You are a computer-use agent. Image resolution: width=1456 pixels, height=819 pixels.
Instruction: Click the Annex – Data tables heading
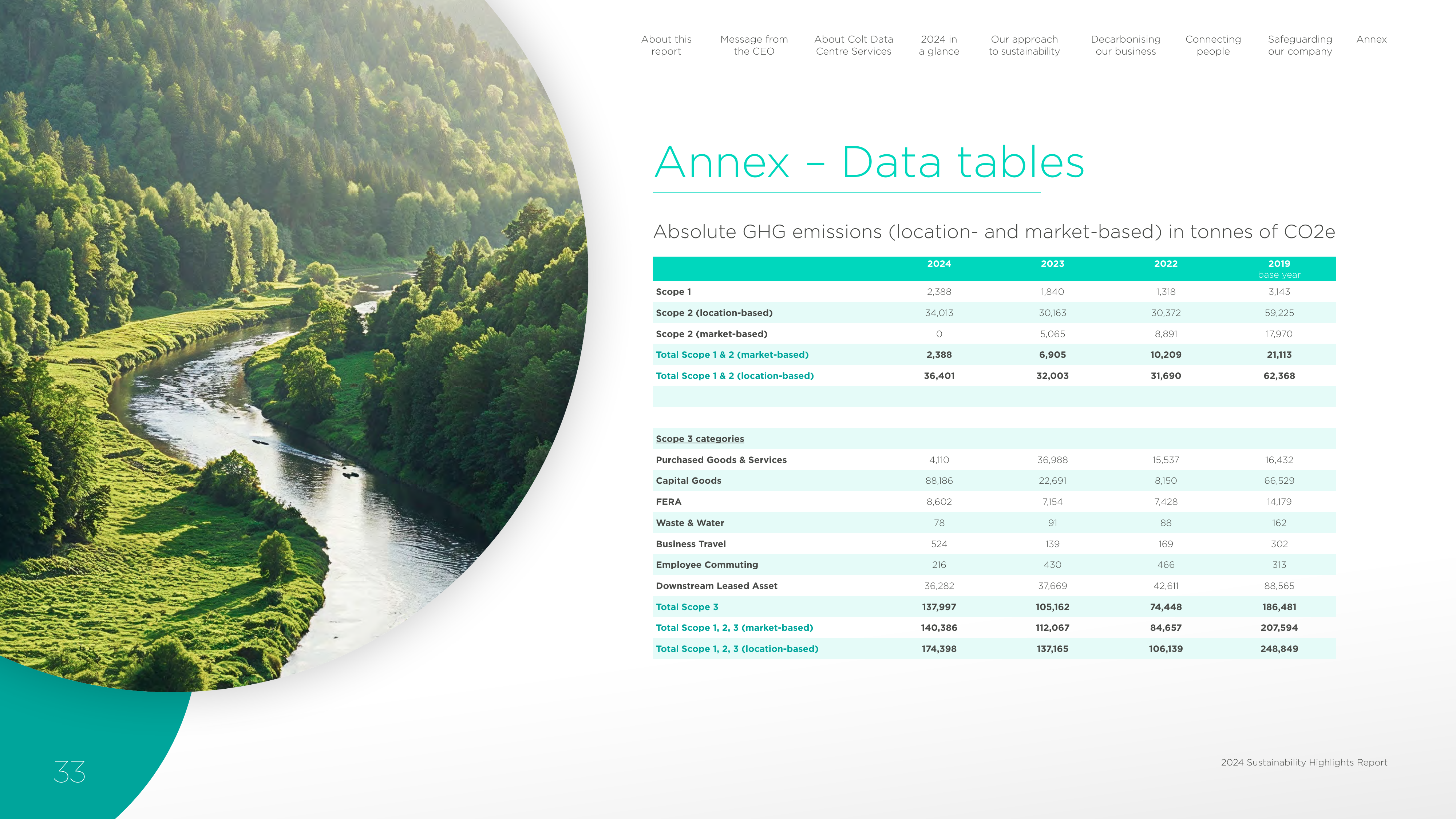tap(869, 162)
